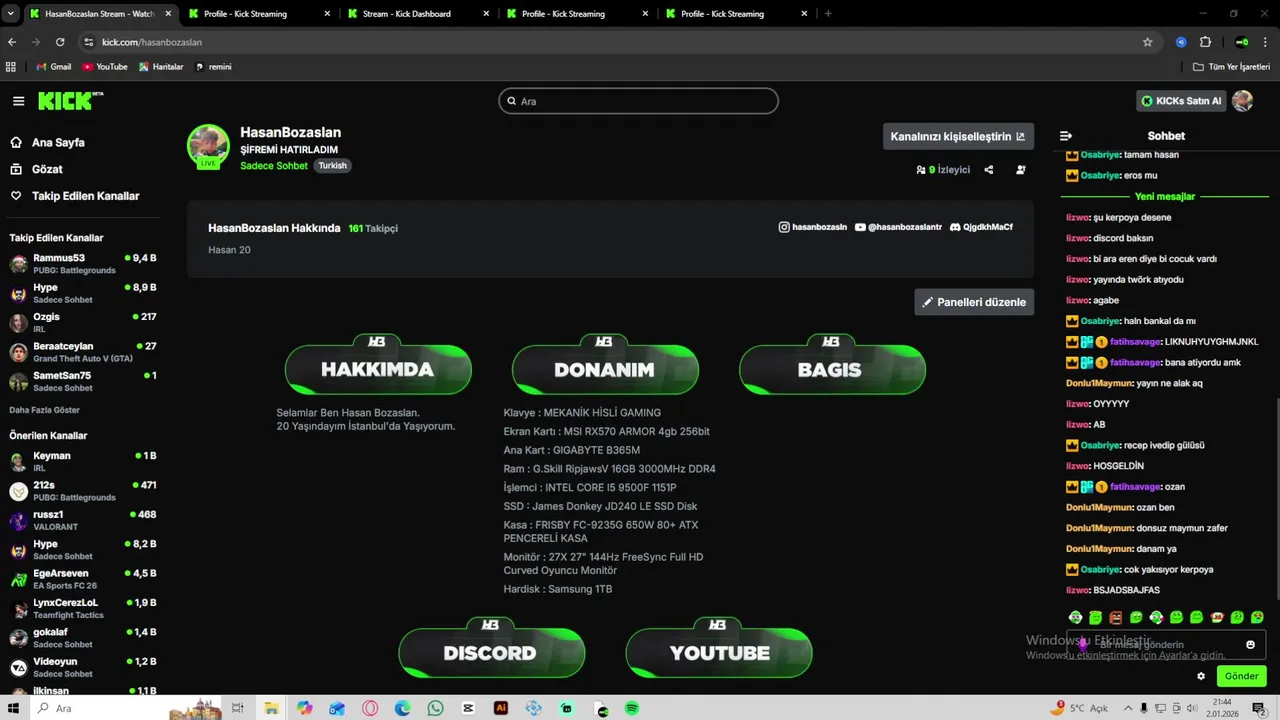Open a new browser tab
Image resolution: width=1280 pixels, height=720 pixels.
[828, 14]
